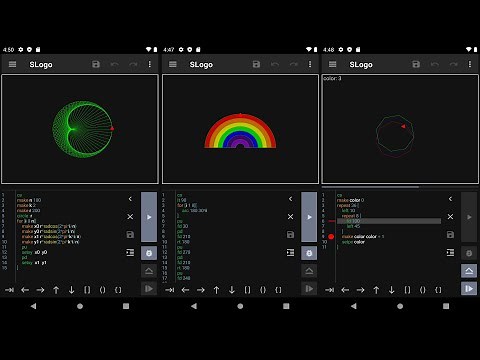Tap the red turtle on polygon canvas

[x=403, y=126]
